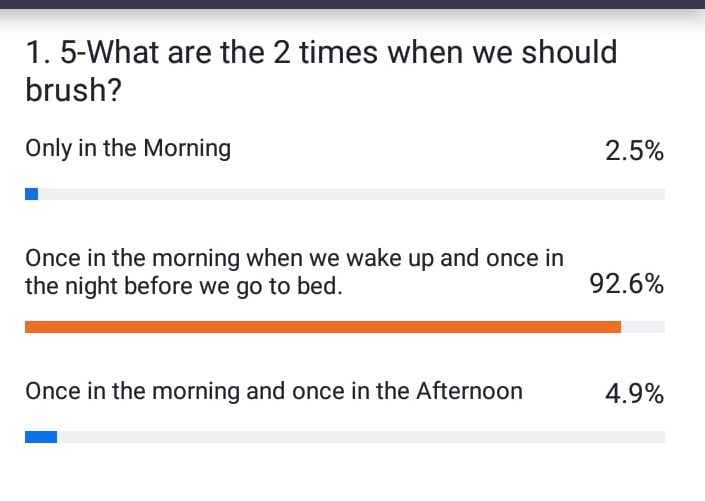705x501 pixels.
Task: Click the orange result bar
Action: pos(323,327)
